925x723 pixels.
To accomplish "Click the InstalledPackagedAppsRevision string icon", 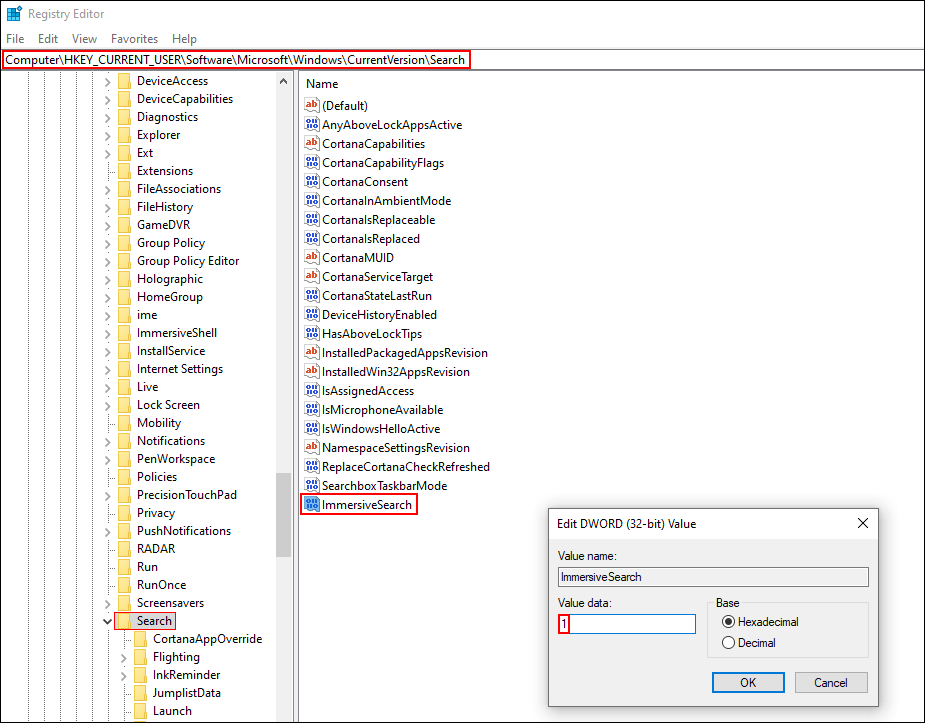I will 311,352.
